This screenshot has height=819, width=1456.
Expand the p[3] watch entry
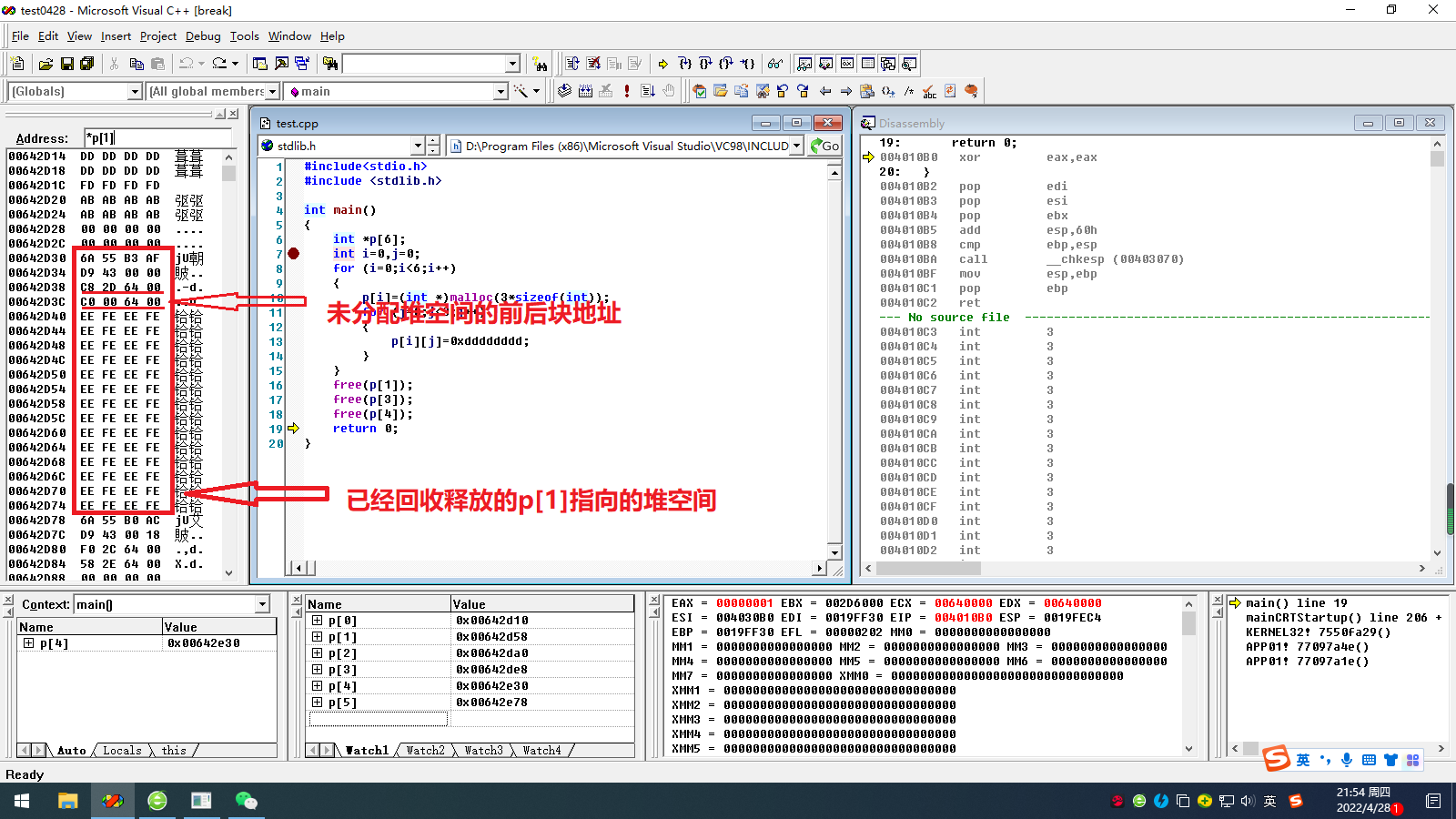317,670
